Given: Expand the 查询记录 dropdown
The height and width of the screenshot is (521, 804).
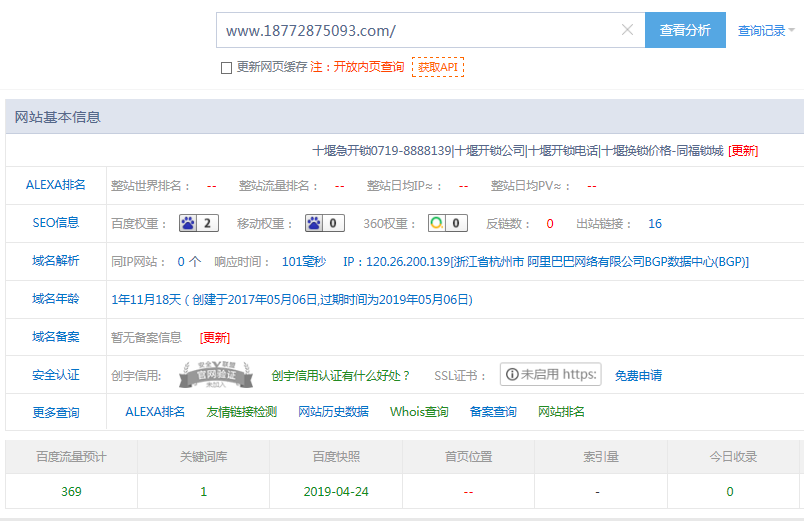Looking at the screenshot, I should click(766, 31).
